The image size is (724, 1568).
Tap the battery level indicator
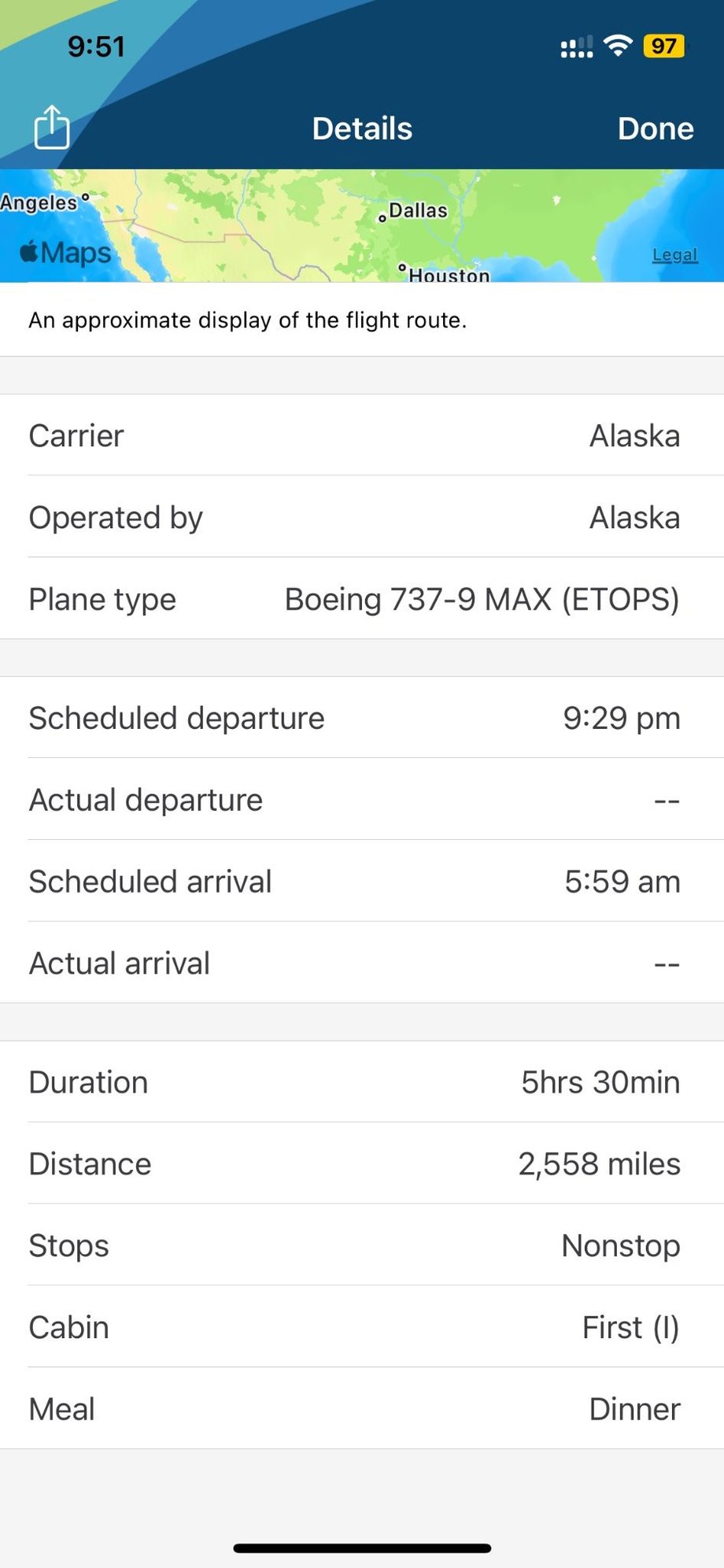[663, 46]
